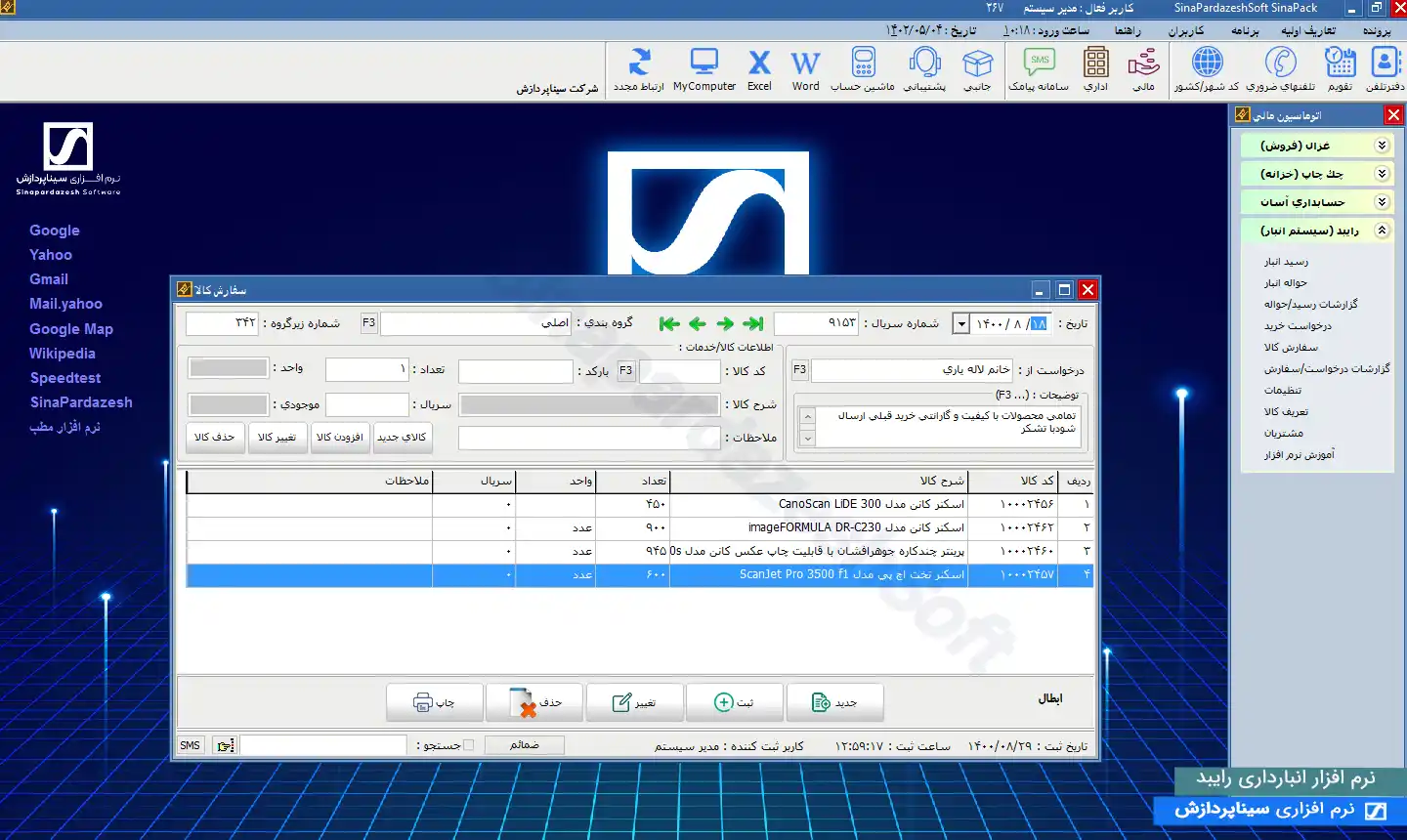Open حواله انبار in the side panel
1407x840 pixels.
click(1285, 283)
